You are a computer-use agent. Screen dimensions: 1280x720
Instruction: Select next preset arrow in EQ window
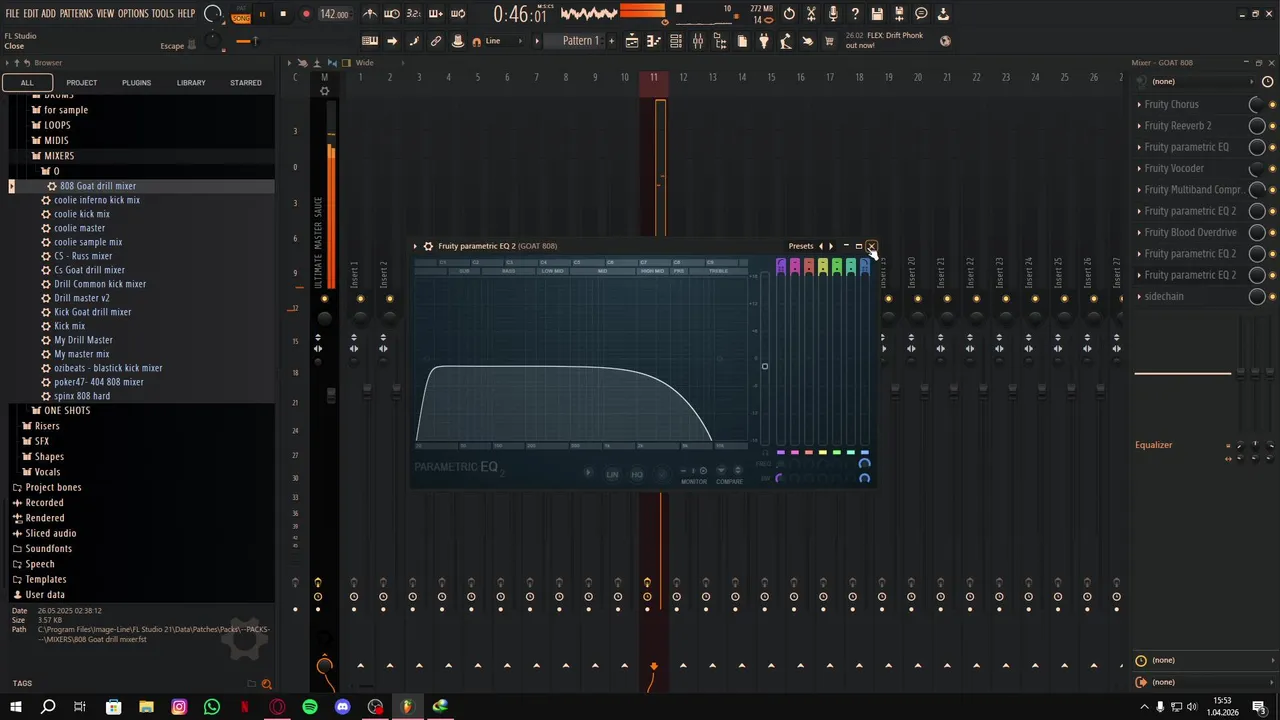831,246
